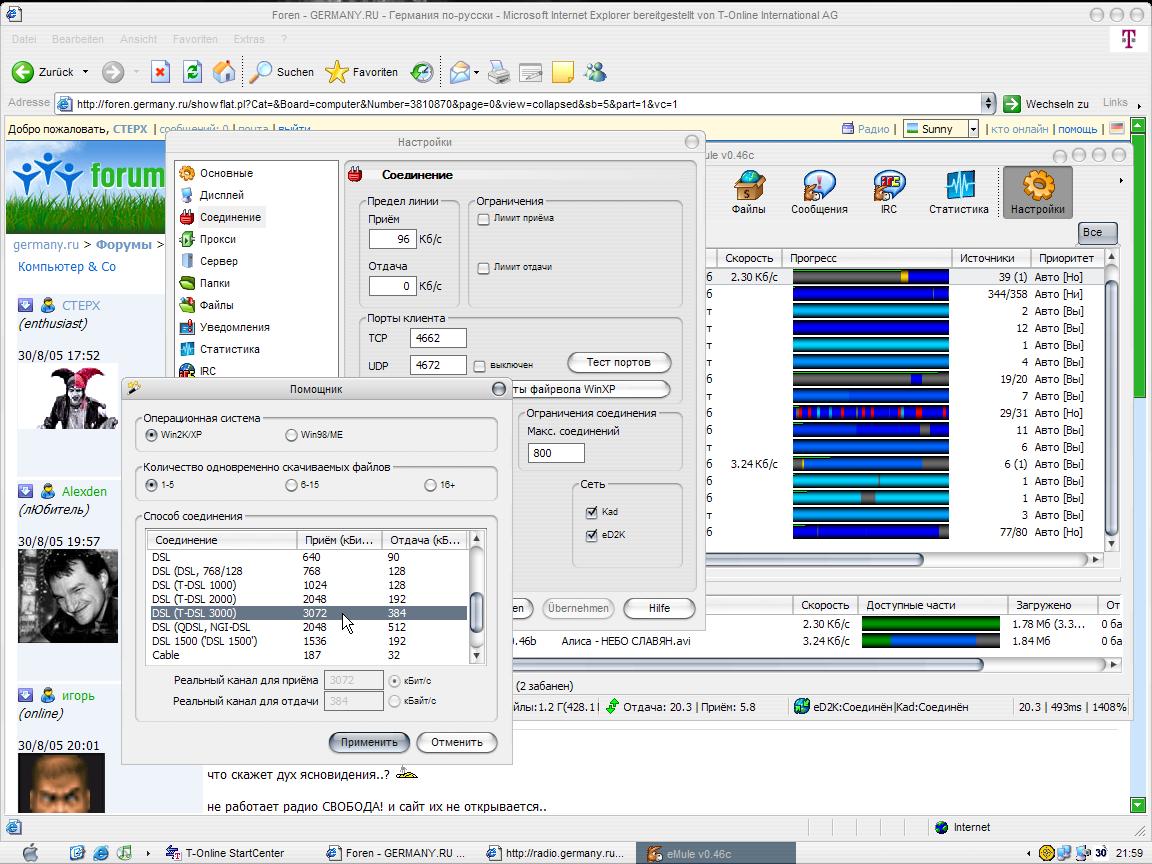1152x864 pixels.
Task: Refresh the page in Internet Explorer
Action: [x=192, y=72]
